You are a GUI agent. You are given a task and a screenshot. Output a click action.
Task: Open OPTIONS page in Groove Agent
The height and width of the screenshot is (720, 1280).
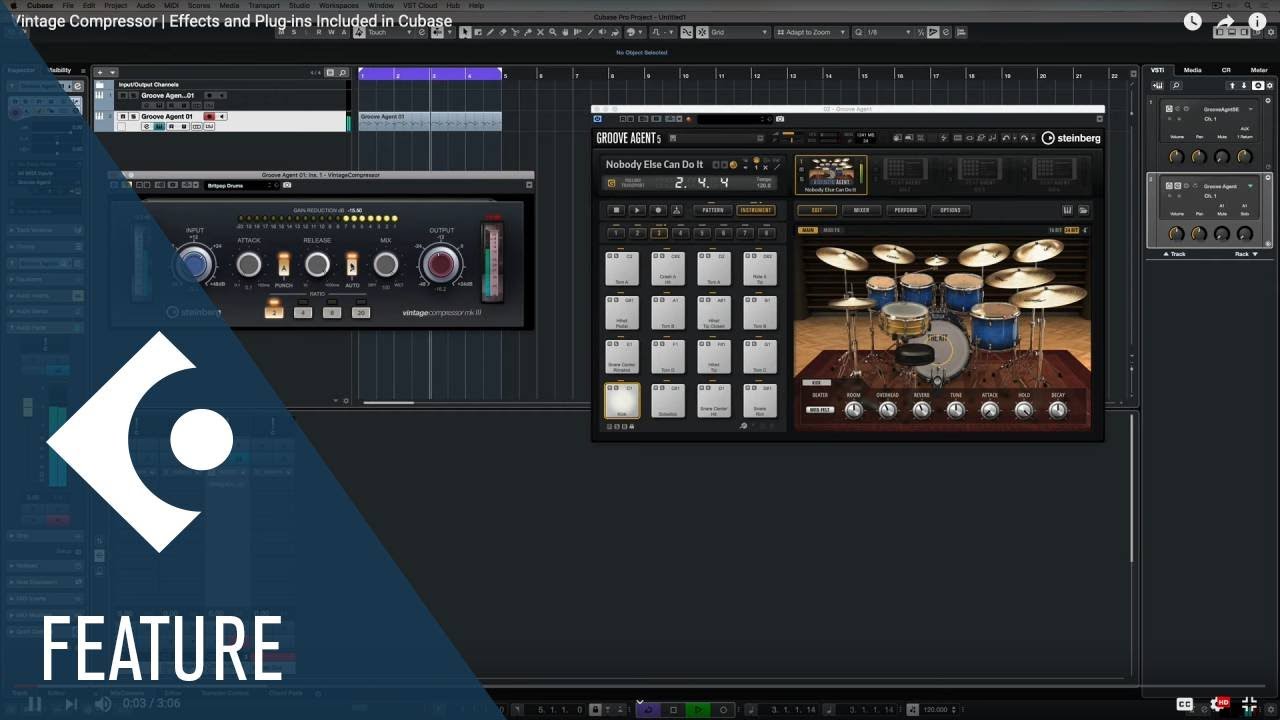click(951, 210)
